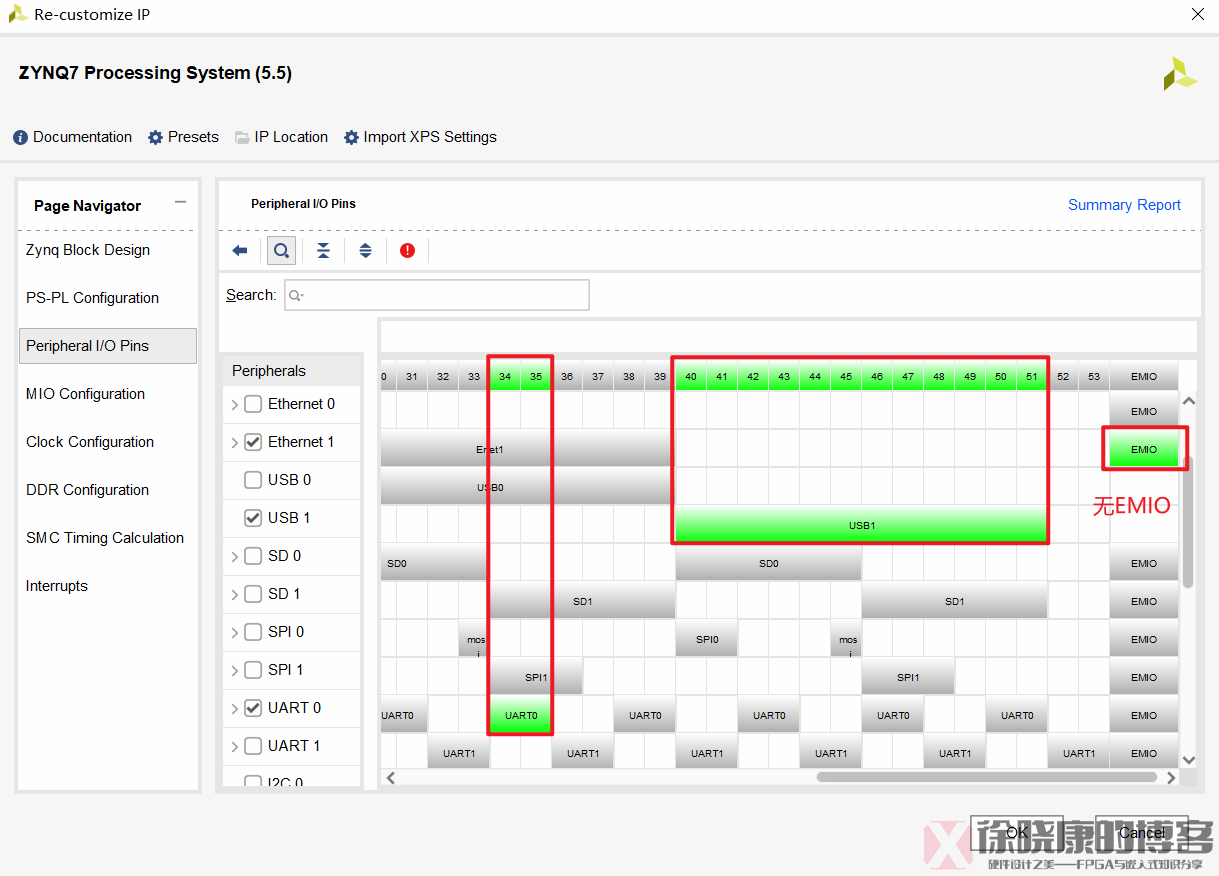Click the Collapse All toolbar icon
The height and width of the screenshot is (876, 1219).
click(323, 251)
